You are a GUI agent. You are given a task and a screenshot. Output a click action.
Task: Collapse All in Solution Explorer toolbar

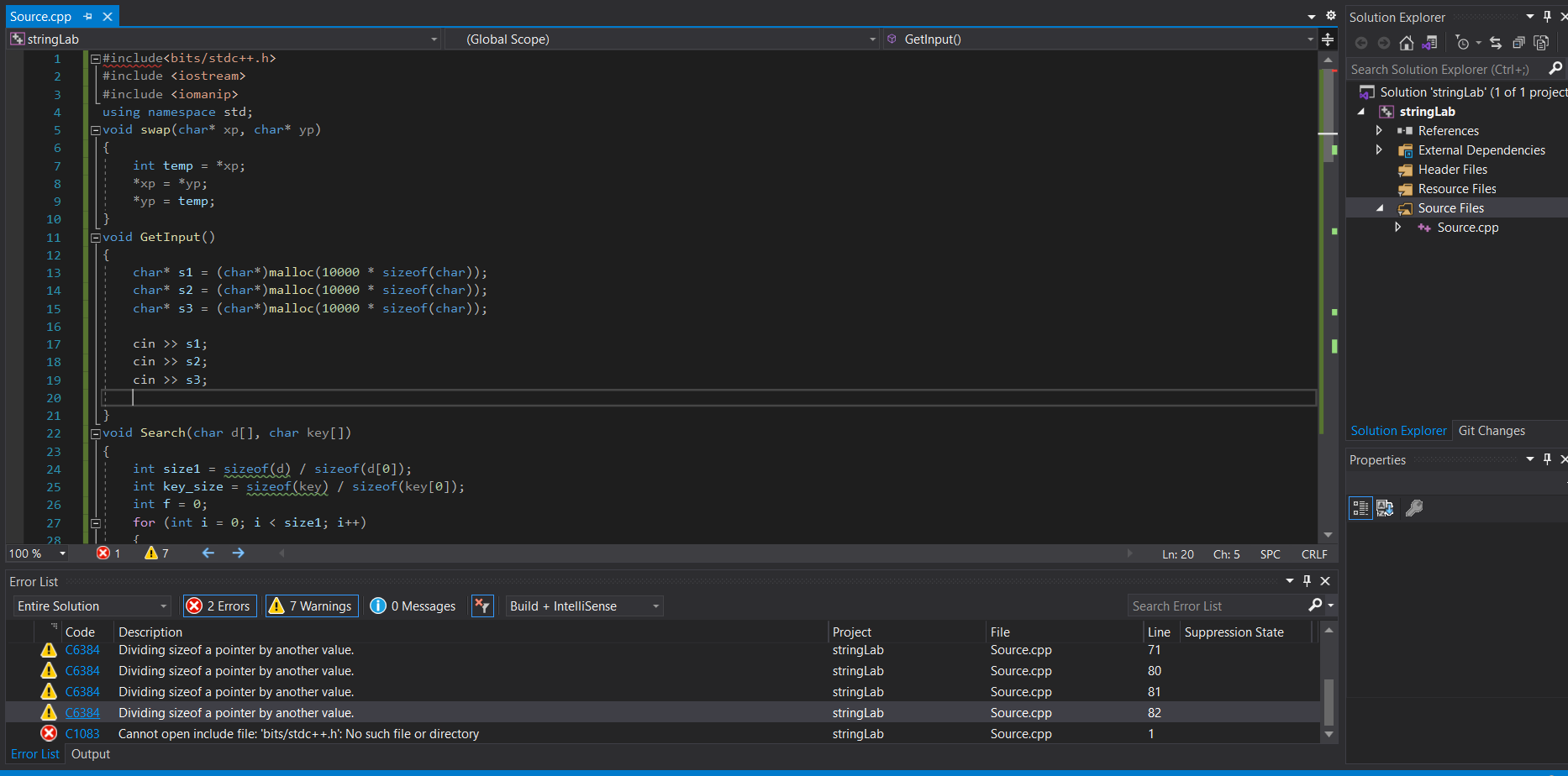click(1518, 43)
